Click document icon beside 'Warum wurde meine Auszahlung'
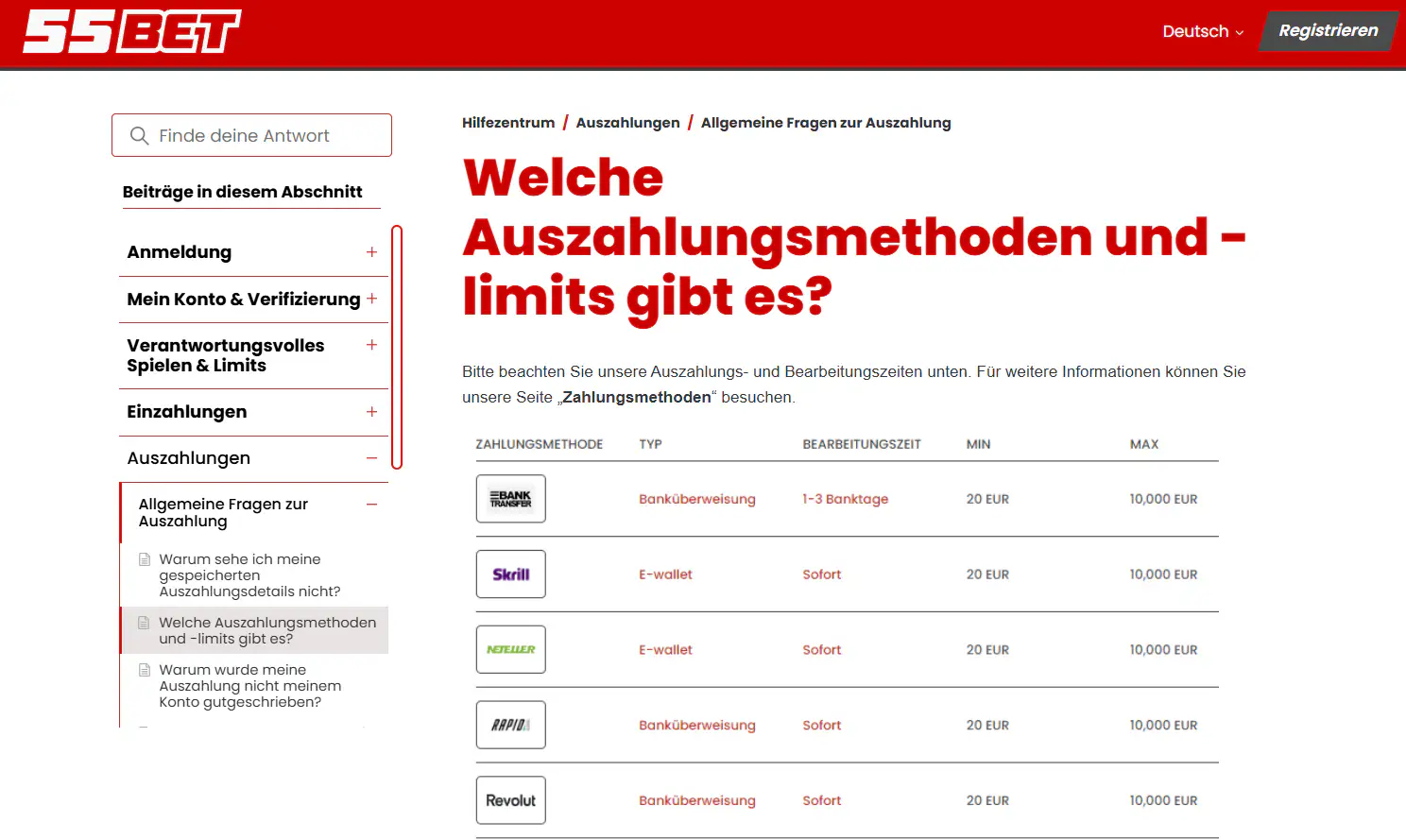The height and width of the screenshot is (840, 1406). [x=145, y=670]
